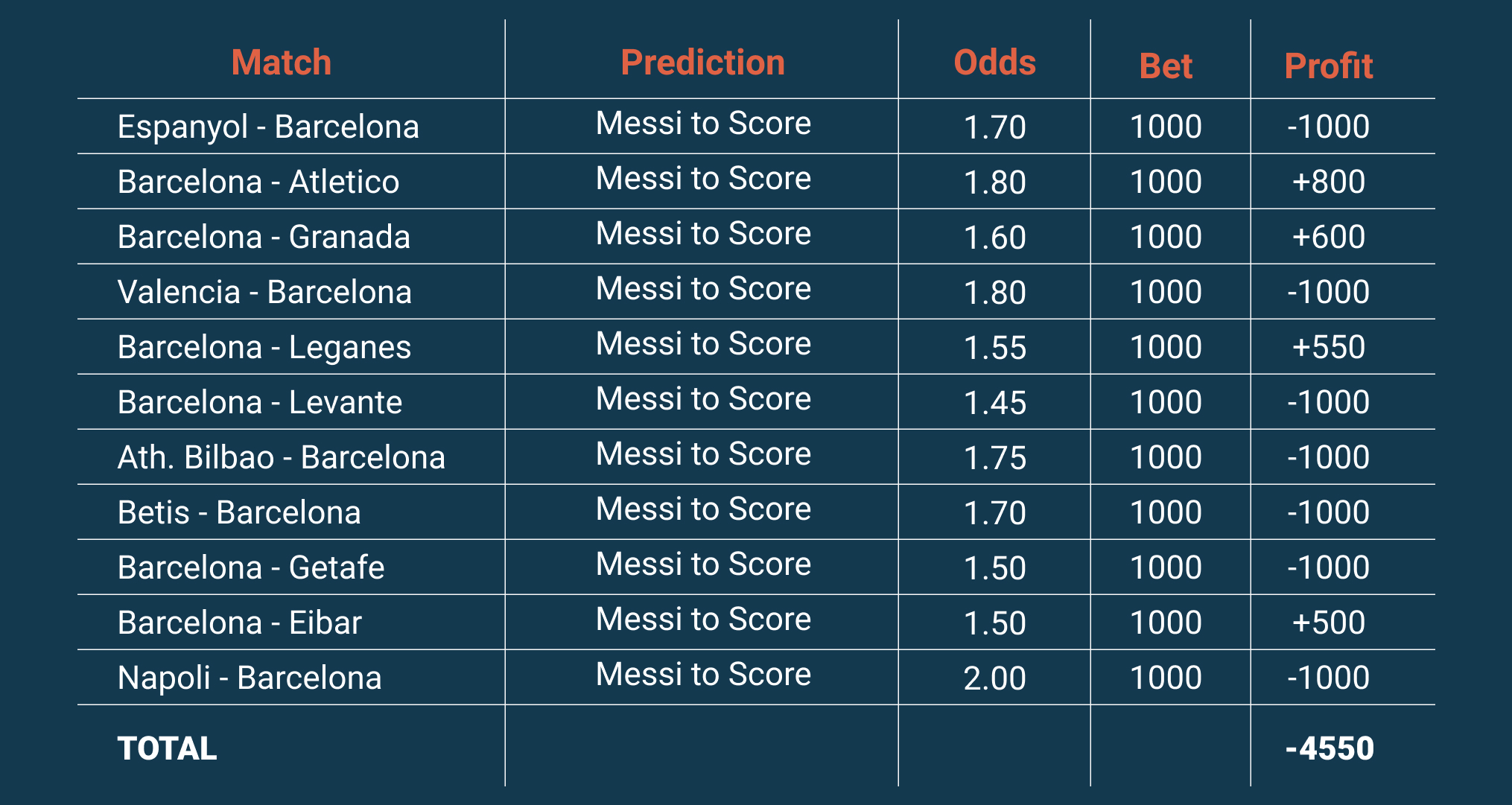Select the Barcelona - Atletico match cell
This screenshot has height=805, width=1512.
click(258, 182)
